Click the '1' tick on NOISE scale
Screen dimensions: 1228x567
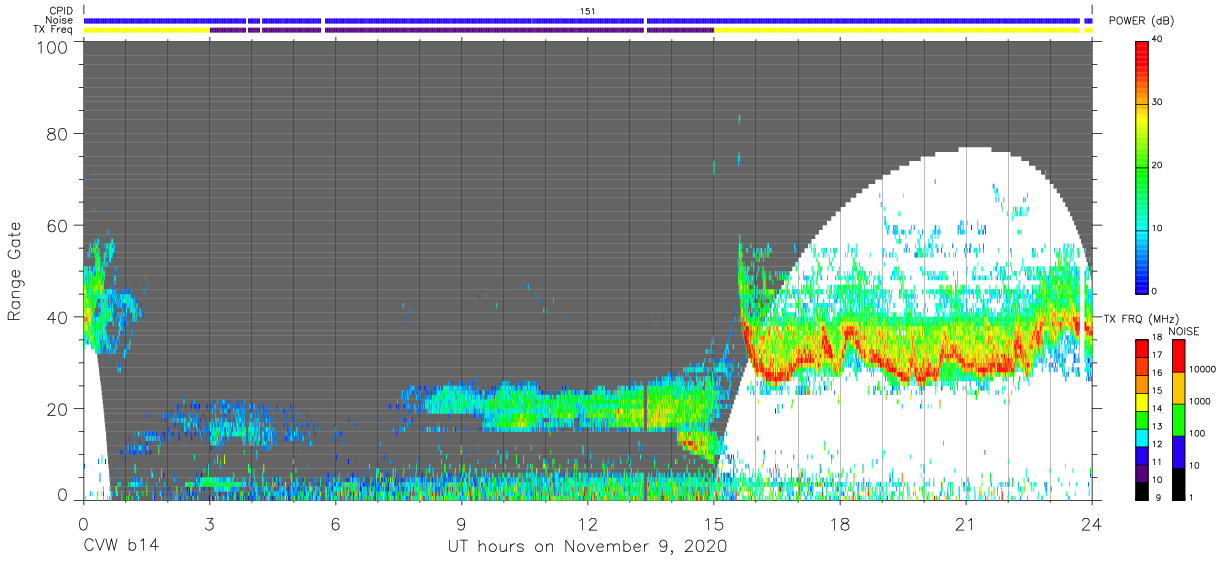(1191, 498)
